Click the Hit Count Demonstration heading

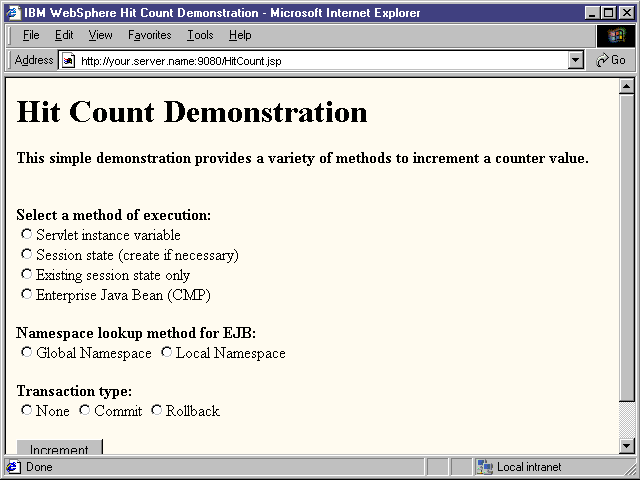(192, 112)
